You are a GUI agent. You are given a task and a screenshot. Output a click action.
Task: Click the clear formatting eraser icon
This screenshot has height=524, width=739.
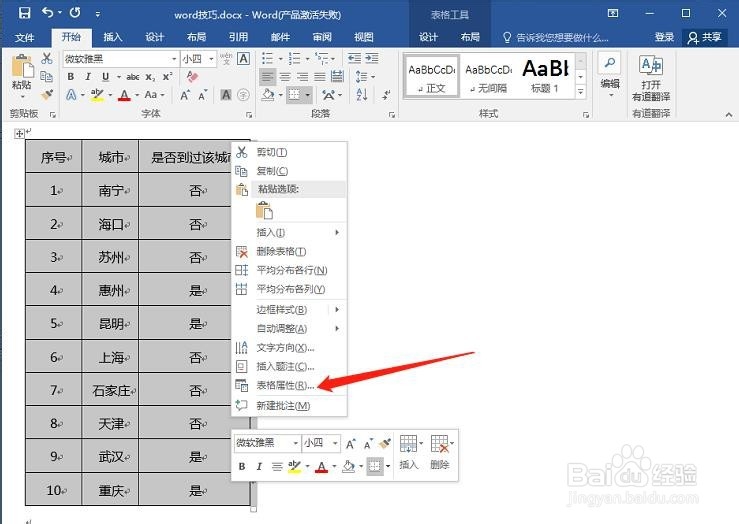(192, 76)
